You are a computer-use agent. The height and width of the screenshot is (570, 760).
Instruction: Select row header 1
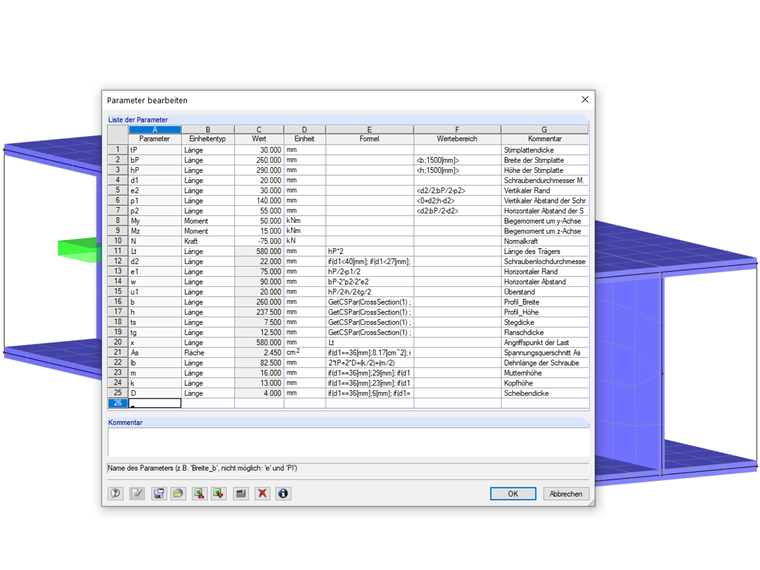(118, 150)
